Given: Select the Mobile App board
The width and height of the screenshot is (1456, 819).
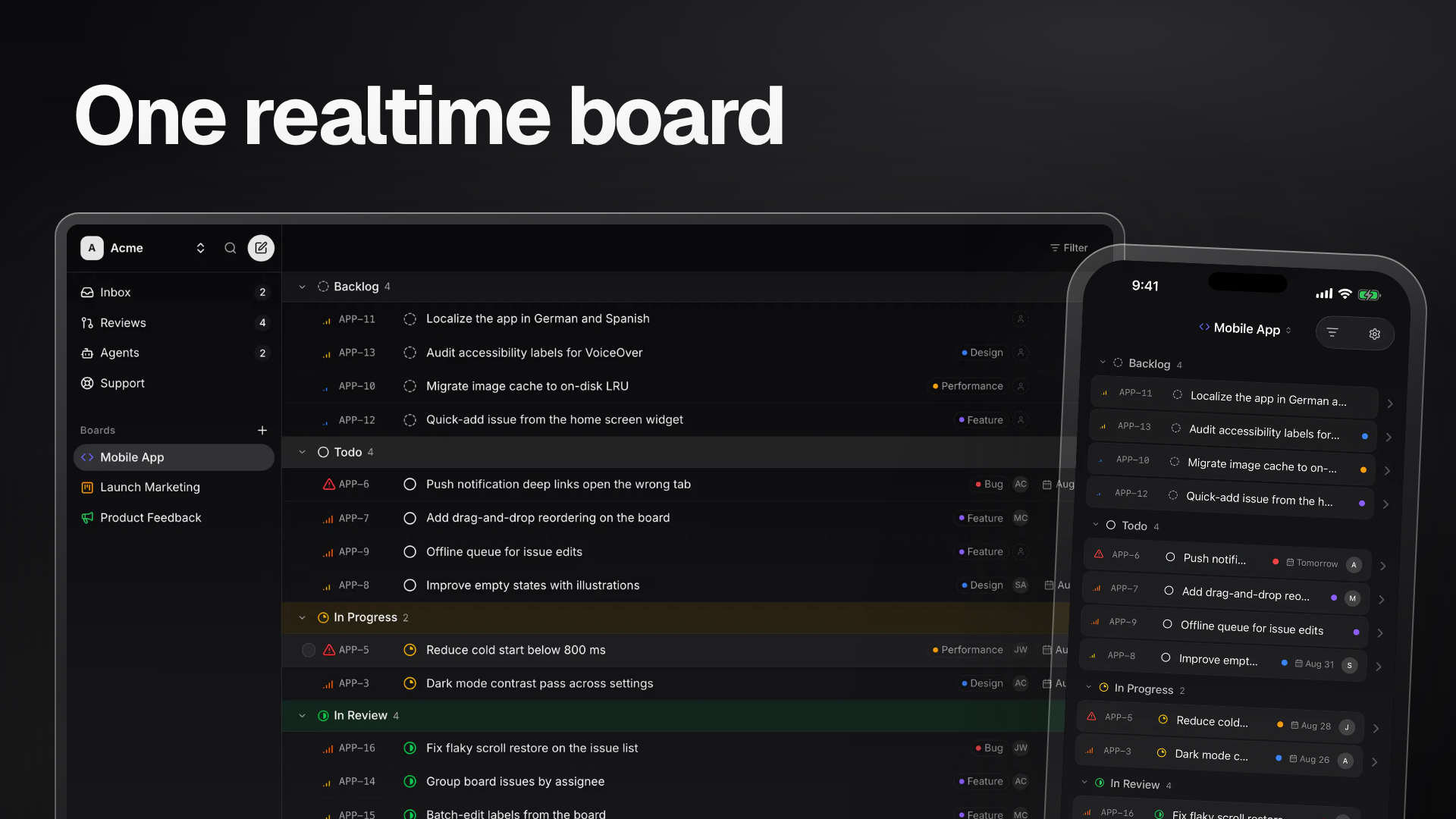Looking at the screenshot, I should pyautogui.click(x=174, y=457).
